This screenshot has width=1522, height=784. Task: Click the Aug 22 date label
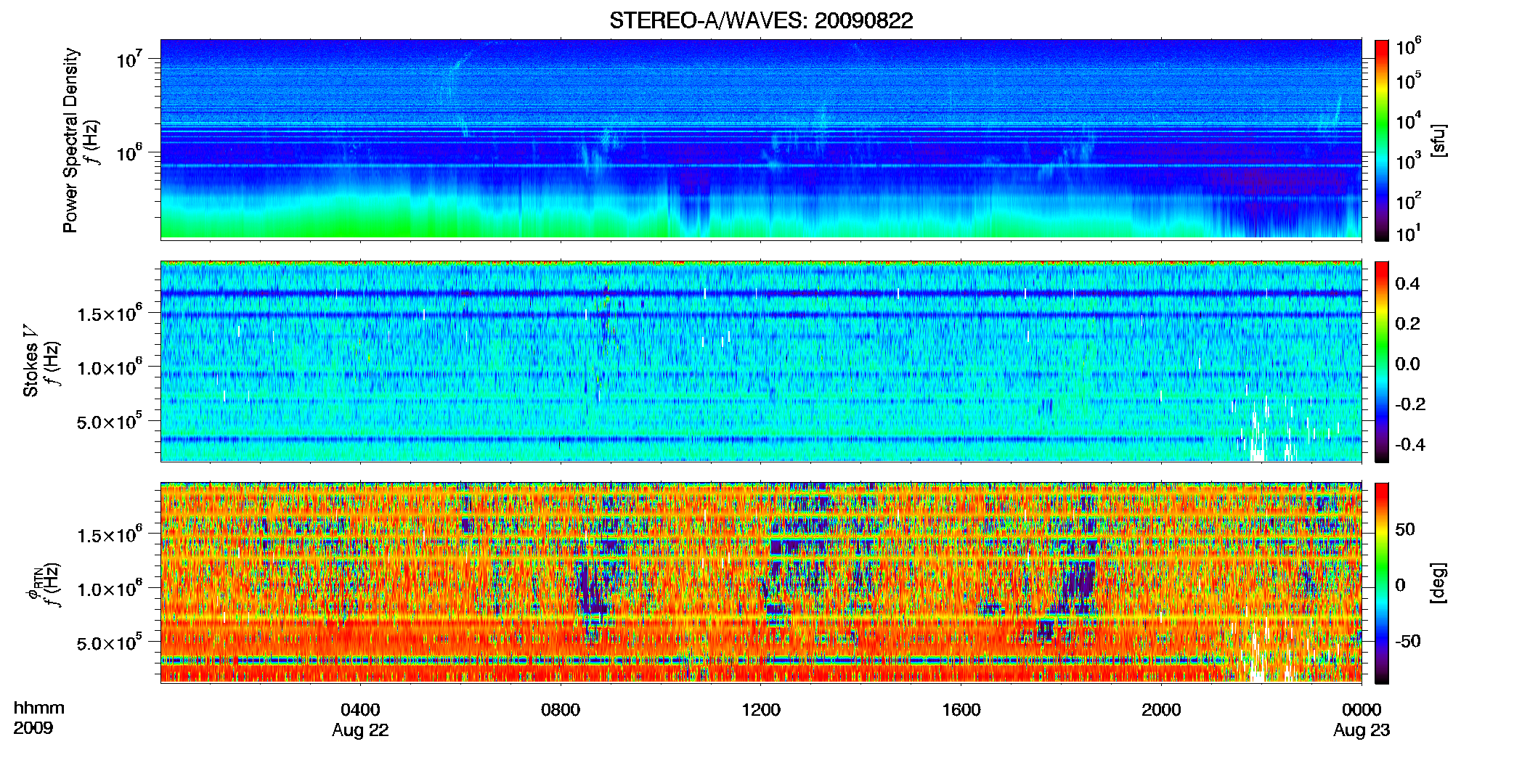[x=360, y=730]
